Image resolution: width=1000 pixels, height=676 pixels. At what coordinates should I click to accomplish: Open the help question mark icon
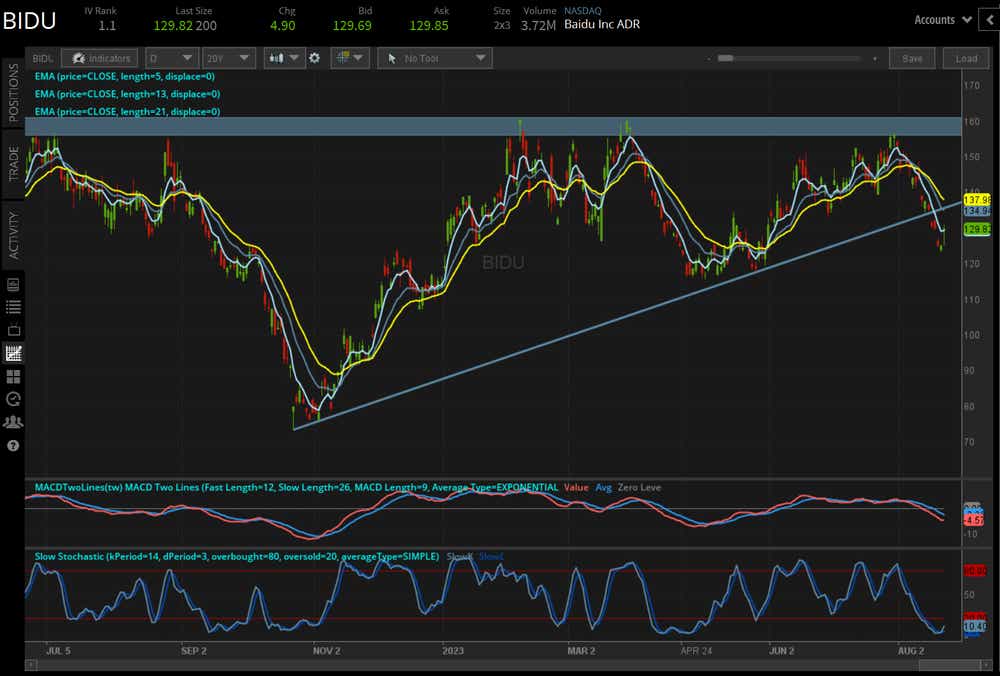[13, 446]
